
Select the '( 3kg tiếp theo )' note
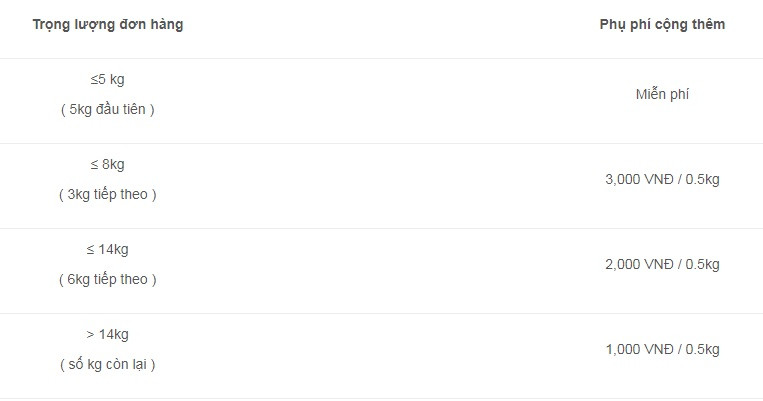[x=107, y=194]
